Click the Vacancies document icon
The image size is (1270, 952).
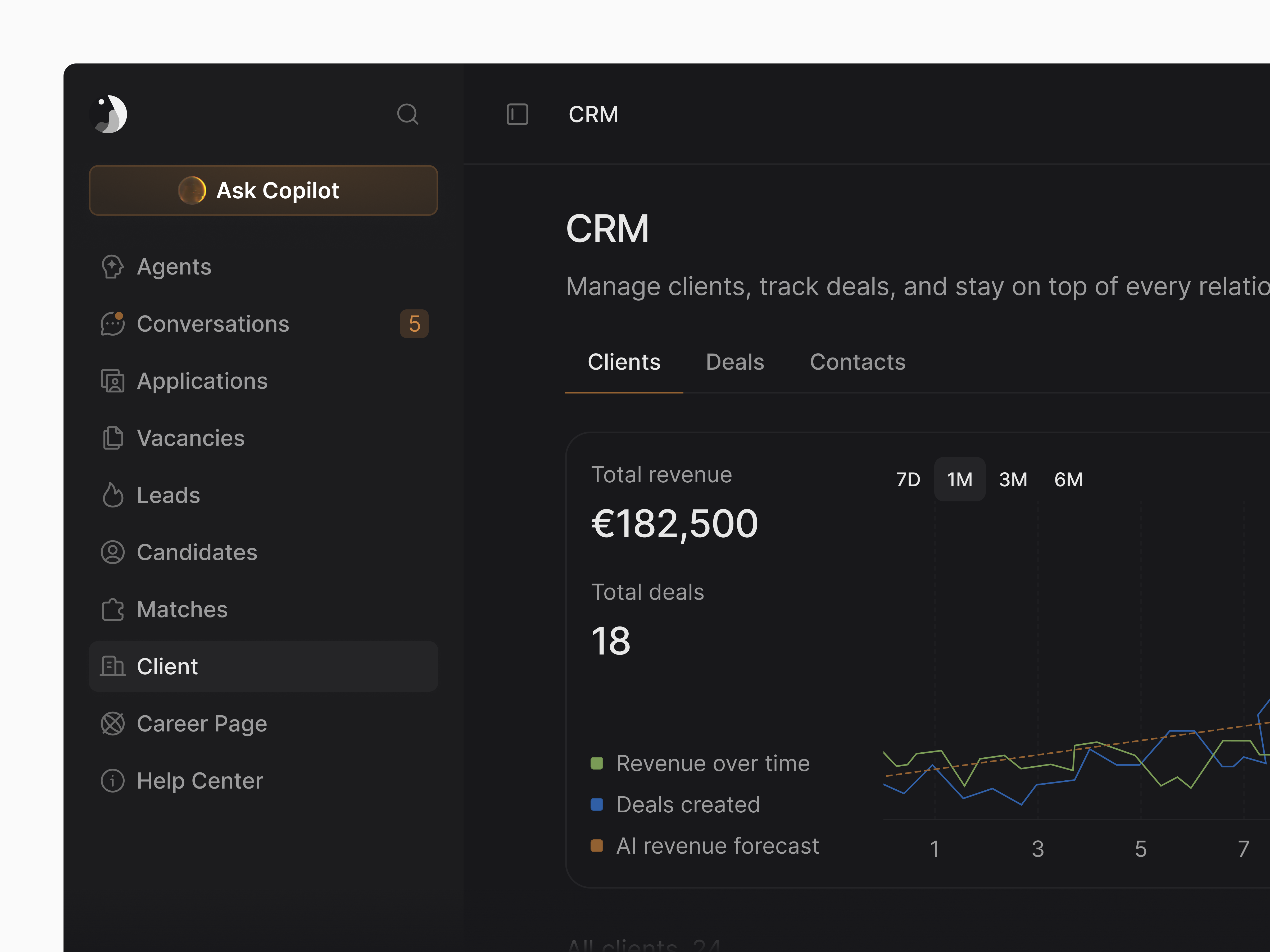pyautogui.click(x=112, y=438)
